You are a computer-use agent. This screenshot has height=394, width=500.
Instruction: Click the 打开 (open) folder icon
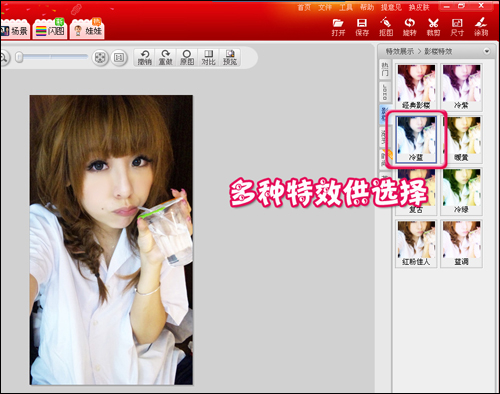coord(338,27)
